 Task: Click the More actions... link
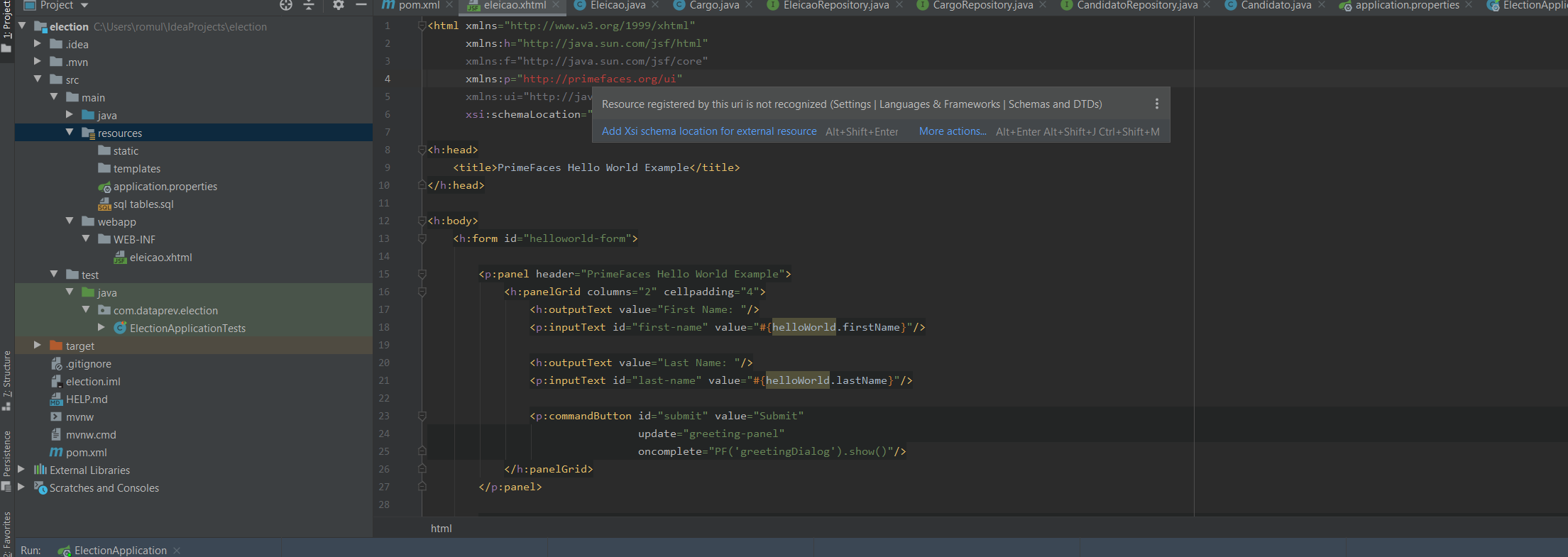coord(952,131)
